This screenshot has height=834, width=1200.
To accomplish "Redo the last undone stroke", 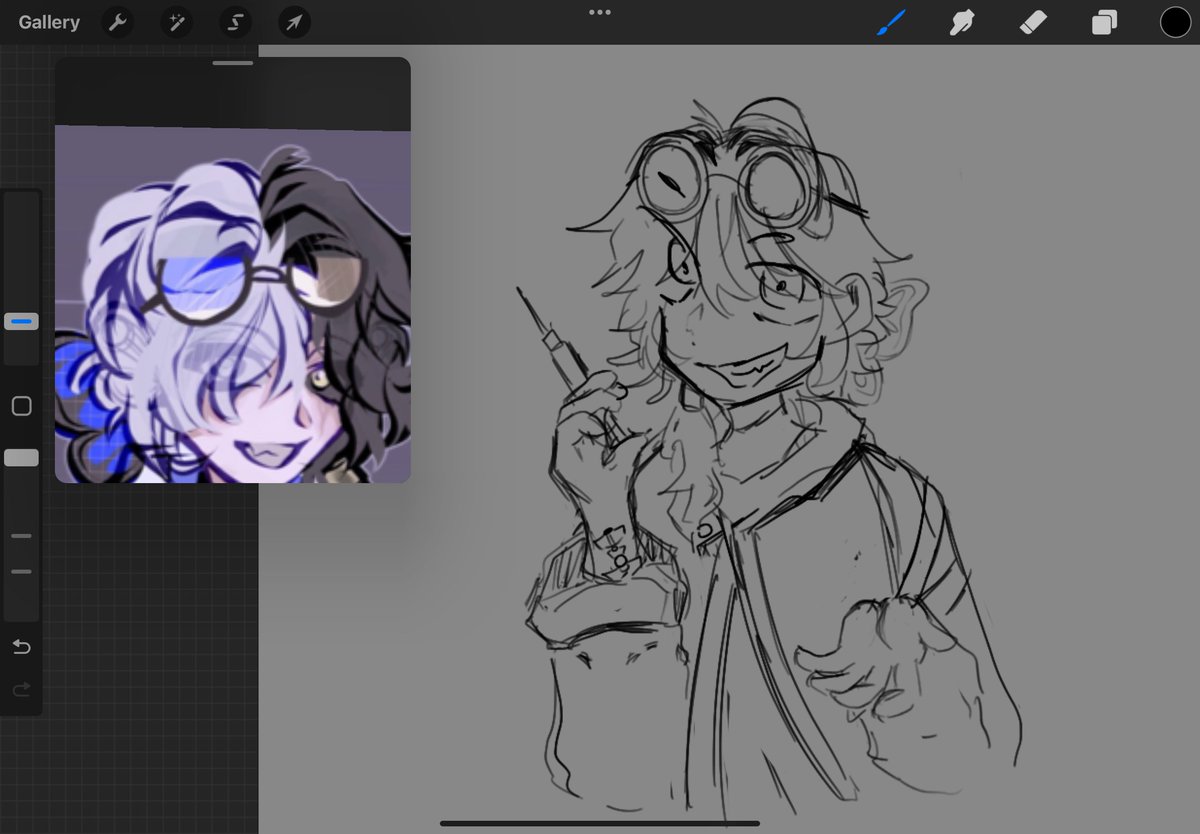I will pos(21,689).
